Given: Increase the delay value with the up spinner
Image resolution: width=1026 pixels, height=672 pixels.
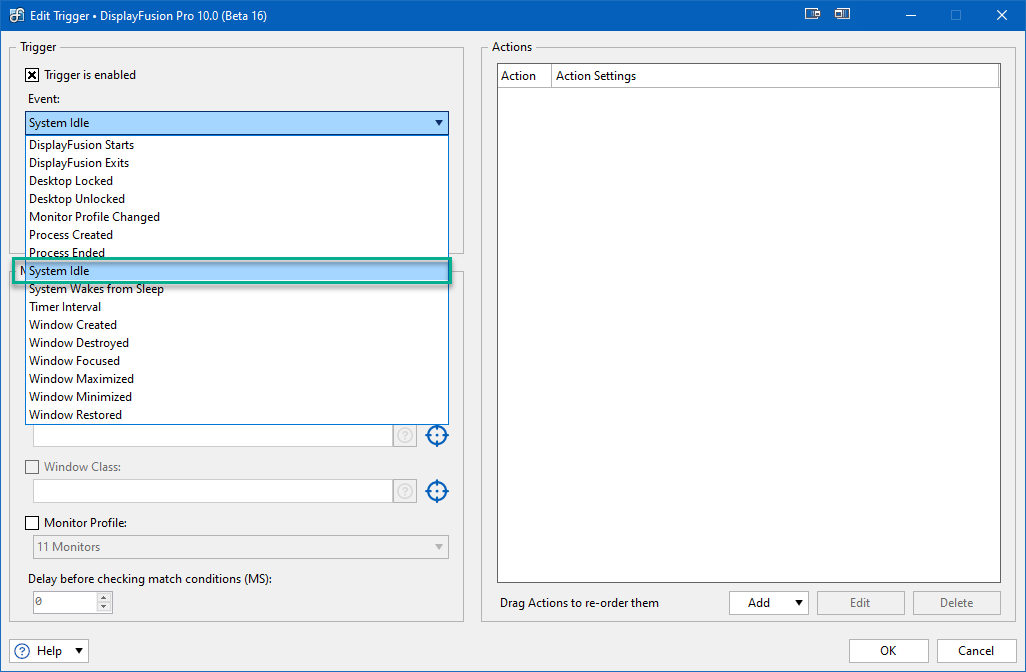Looking at the screenshot, I should [x=104, y=597].
